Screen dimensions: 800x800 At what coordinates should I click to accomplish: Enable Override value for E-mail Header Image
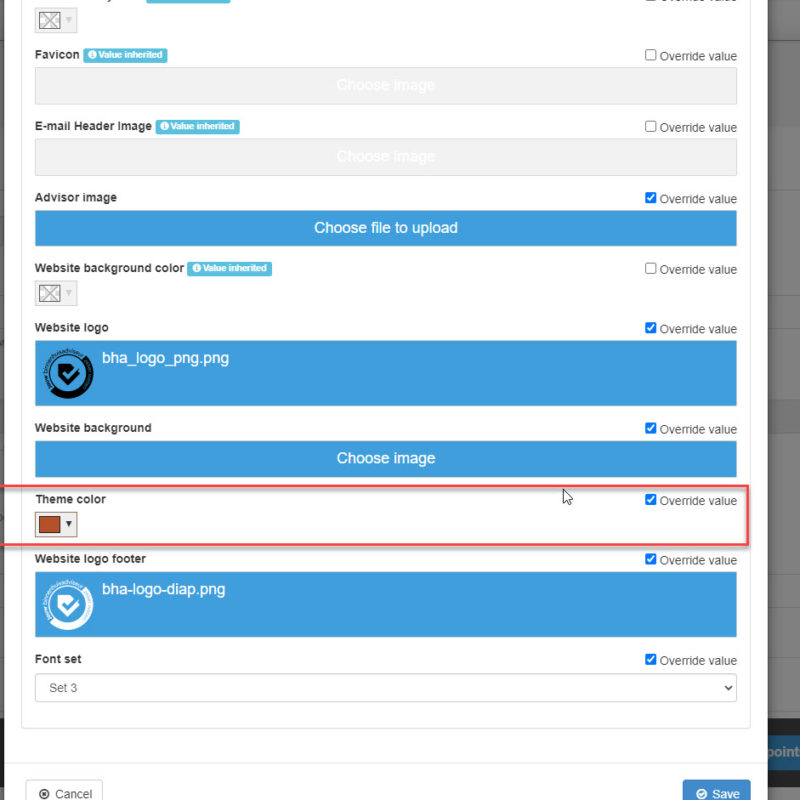[651, 127]
